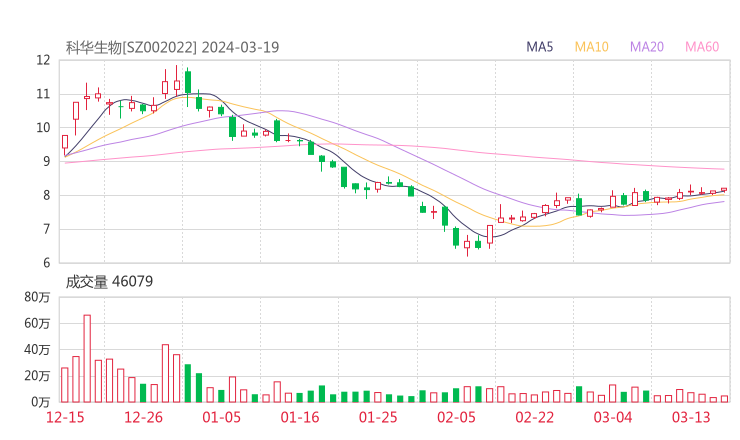Click the 80万 volume axis label
This screenshot has height=440, width=740.
[37, 297]
